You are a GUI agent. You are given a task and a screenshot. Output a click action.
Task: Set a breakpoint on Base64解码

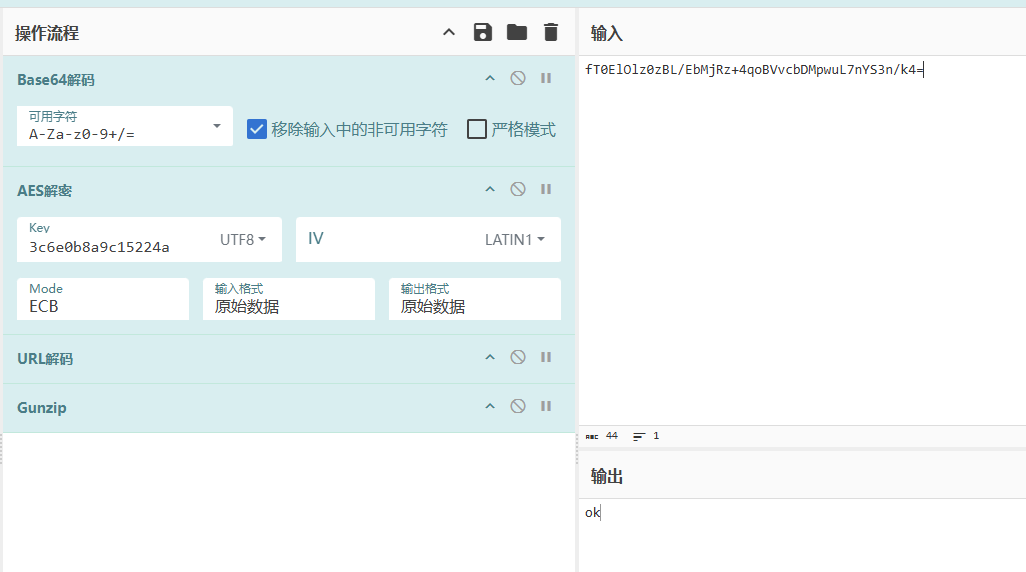[546, 79]
